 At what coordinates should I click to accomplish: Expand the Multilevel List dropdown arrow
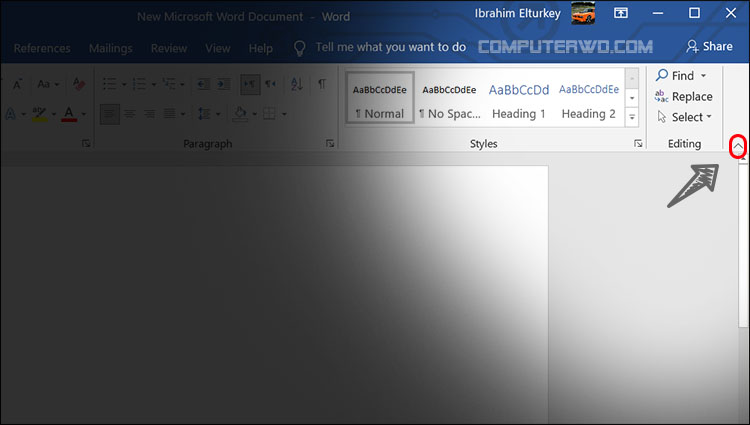point(182,85)
